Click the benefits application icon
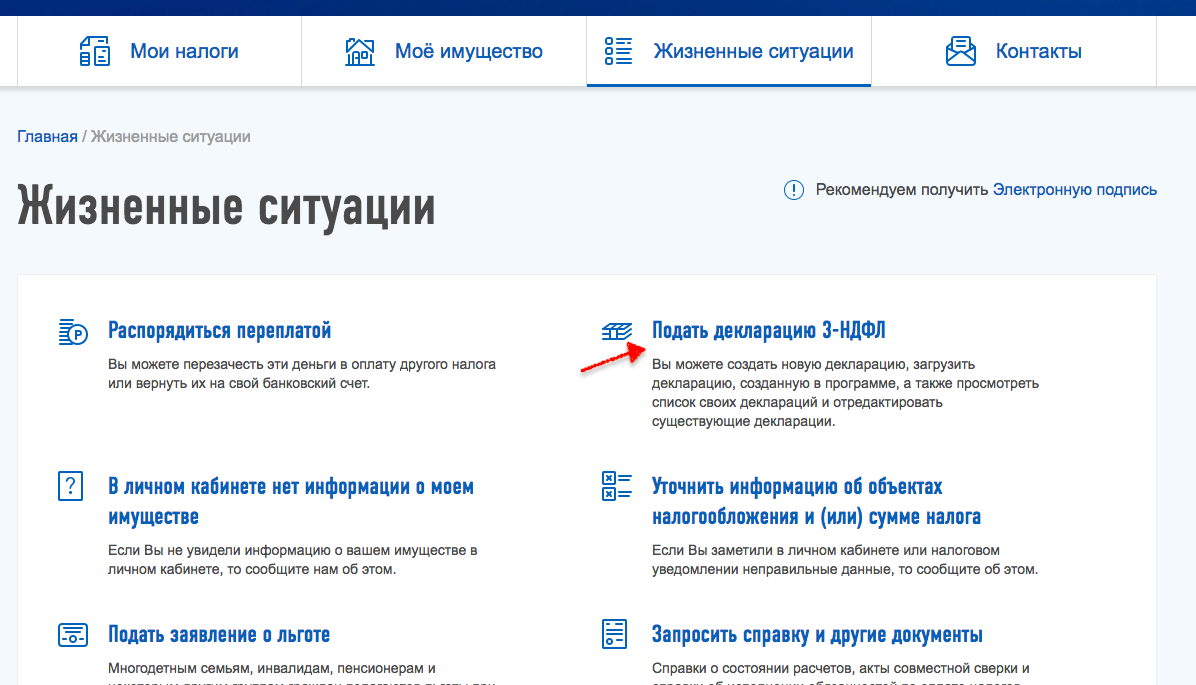 point(73,635)
